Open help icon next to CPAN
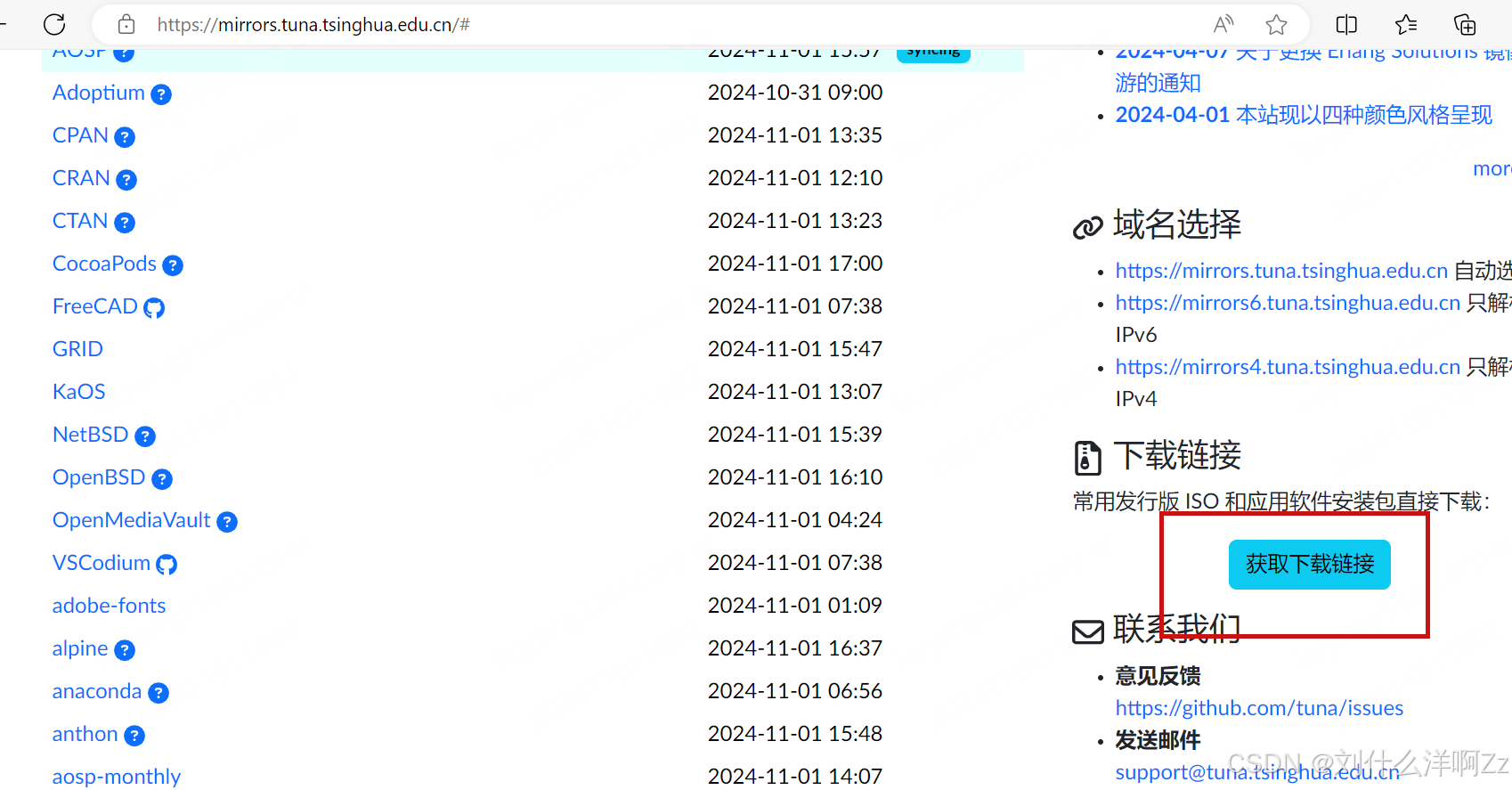This screenshot has width=1512, height=790. click(125, 137)
